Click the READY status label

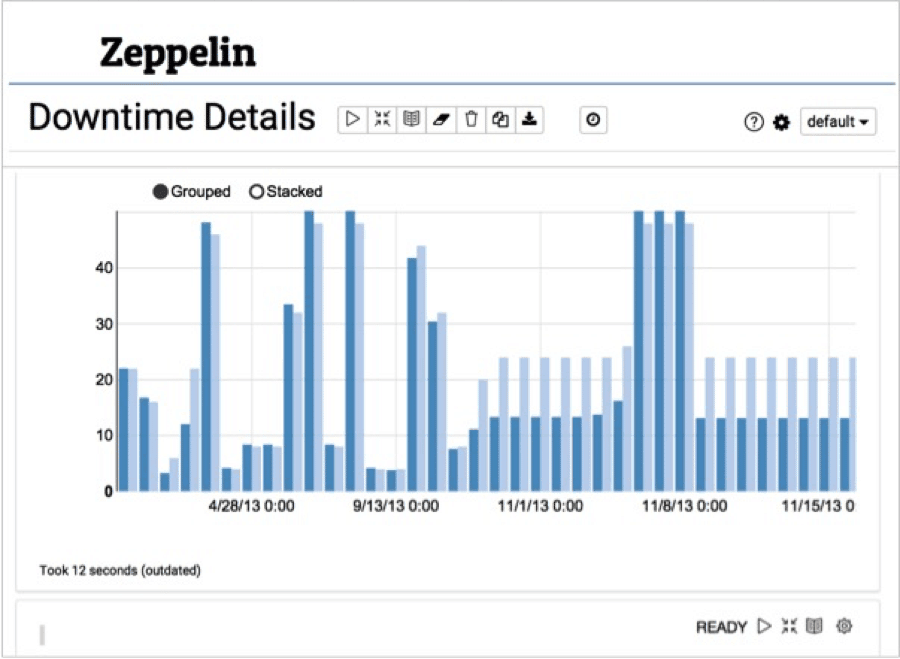(x=721, y=627)
